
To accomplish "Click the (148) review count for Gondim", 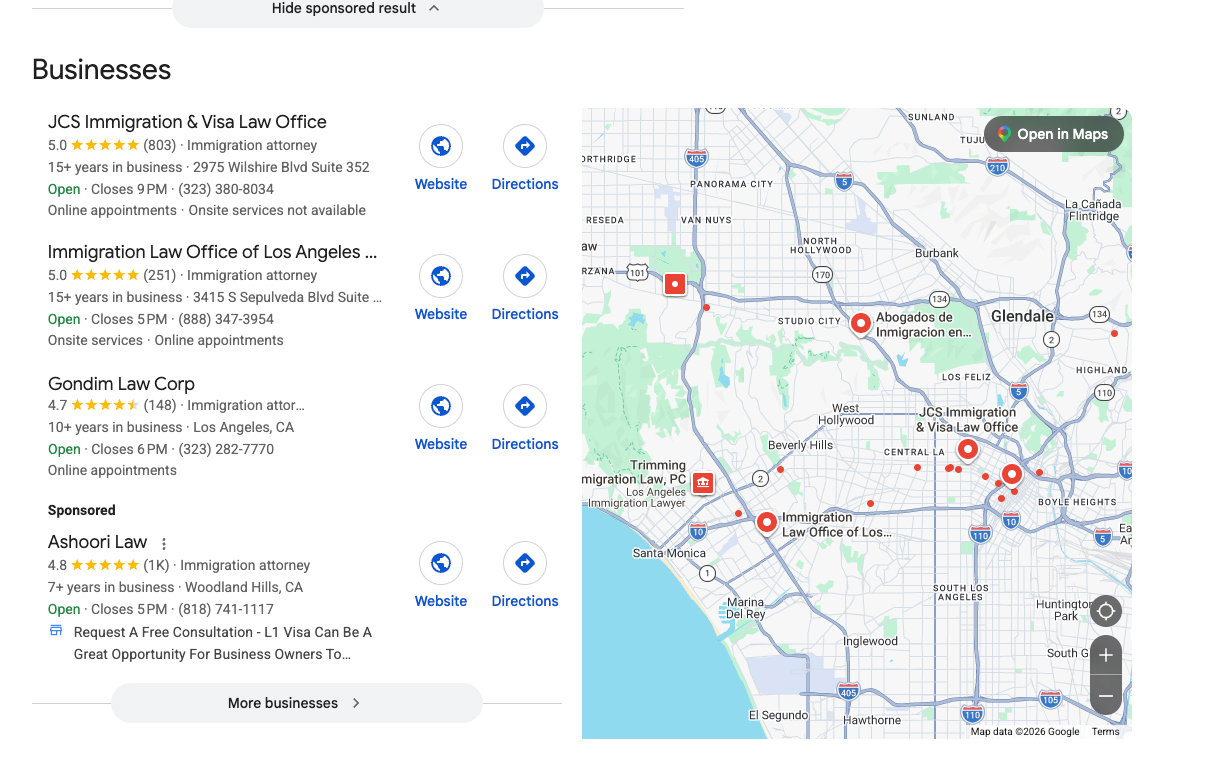I will (160, 405).
